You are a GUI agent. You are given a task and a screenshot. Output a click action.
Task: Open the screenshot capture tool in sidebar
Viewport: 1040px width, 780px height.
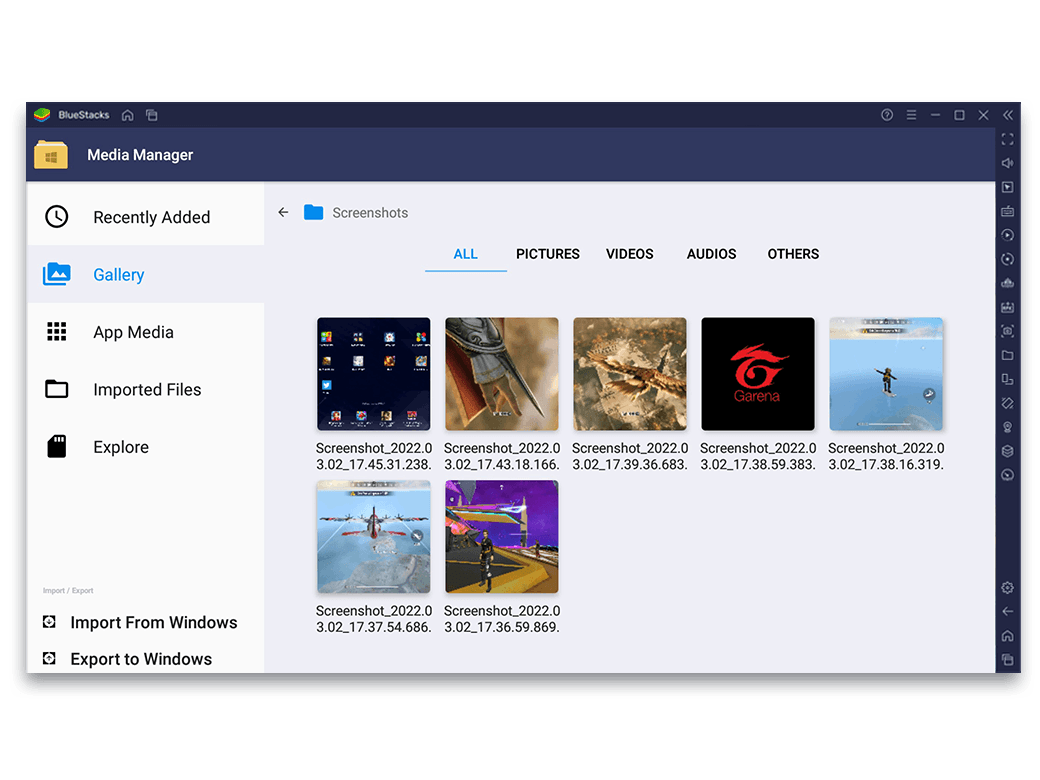1007,331
